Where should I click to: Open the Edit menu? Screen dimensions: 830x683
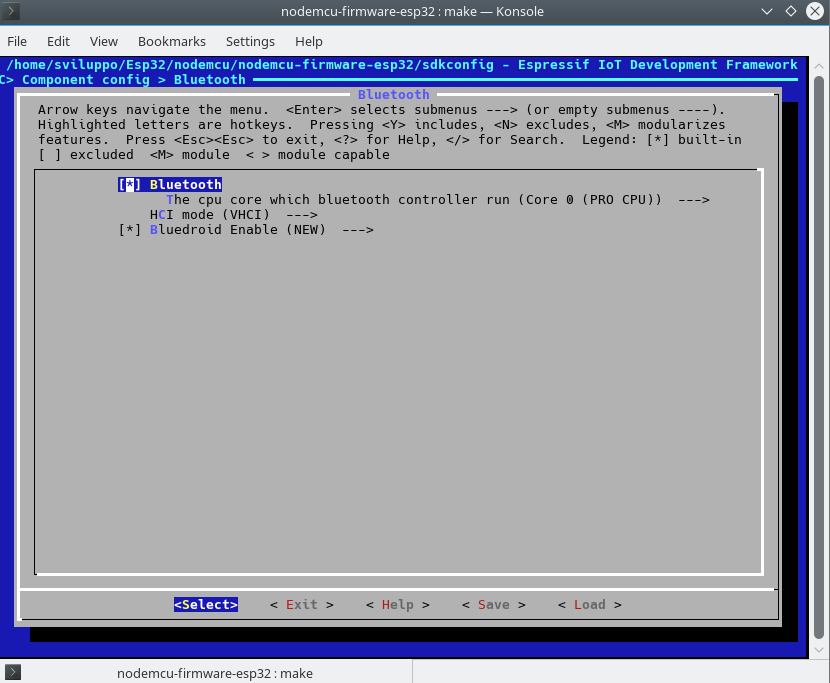click(58, 41)
